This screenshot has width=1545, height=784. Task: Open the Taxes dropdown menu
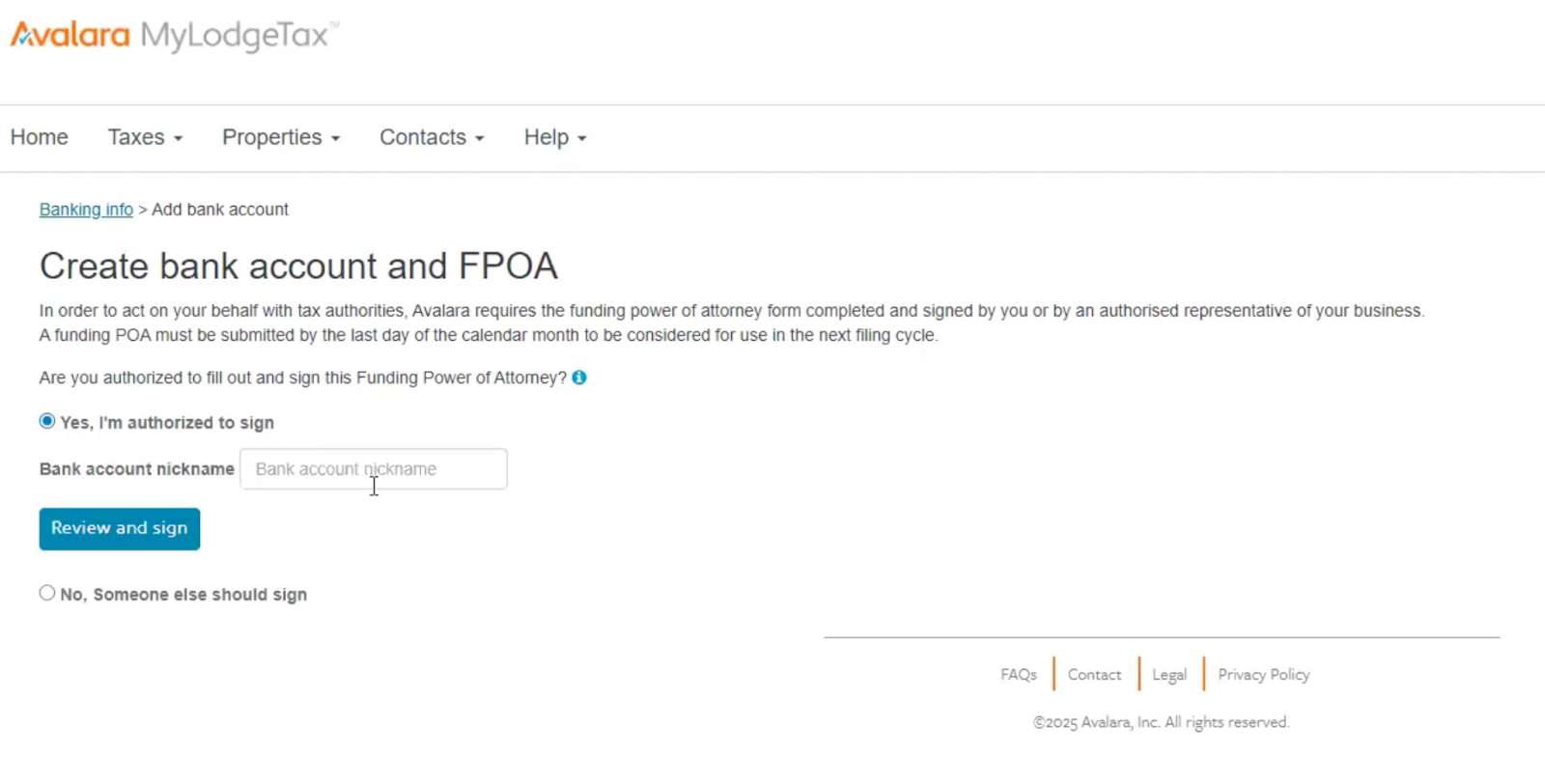(x=144, y=137)
